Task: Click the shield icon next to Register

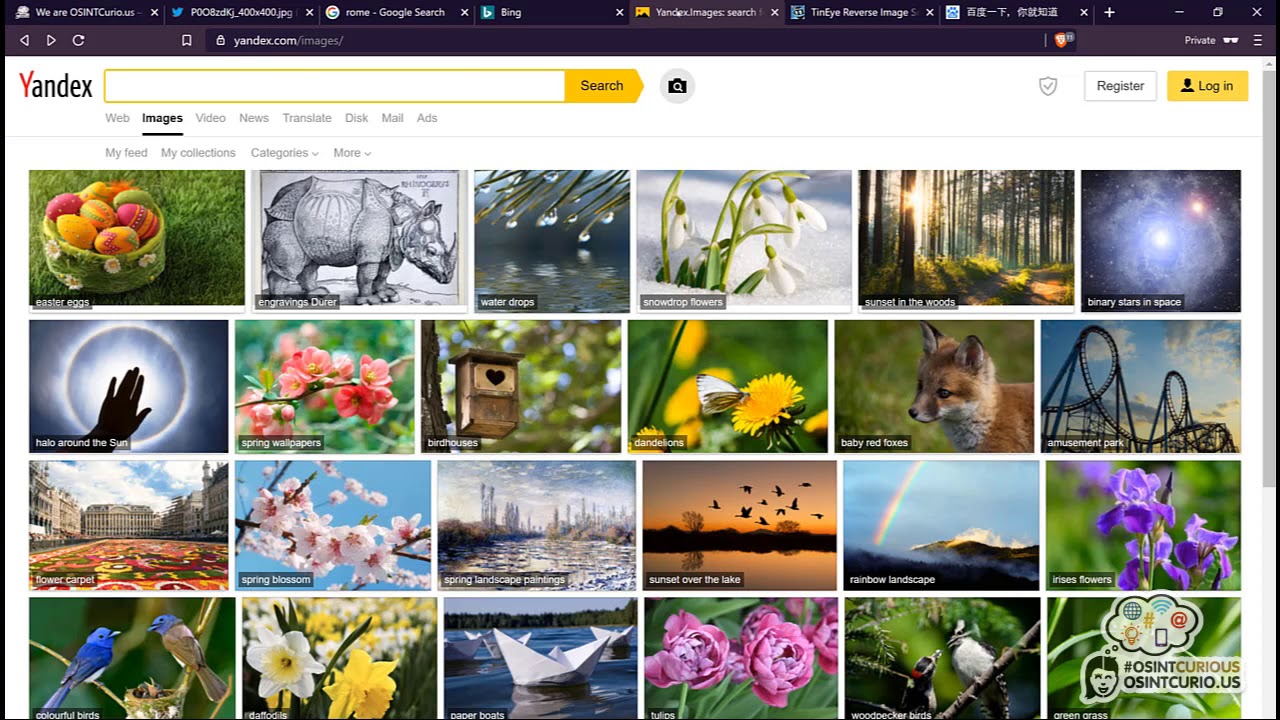Action: (x=1048, y=87)
